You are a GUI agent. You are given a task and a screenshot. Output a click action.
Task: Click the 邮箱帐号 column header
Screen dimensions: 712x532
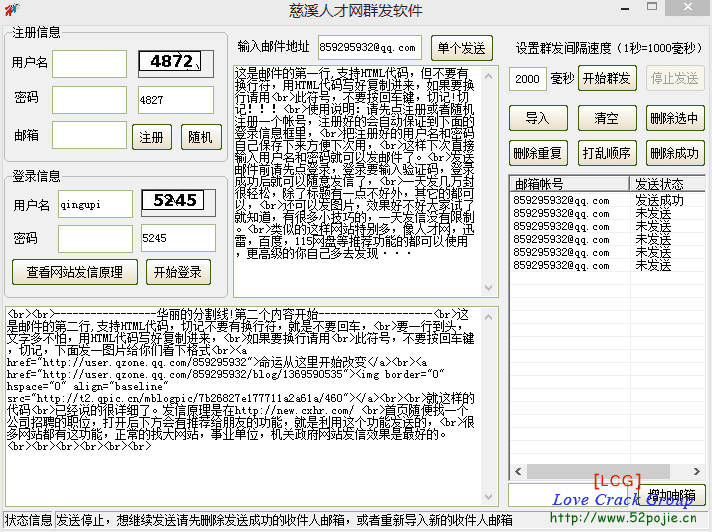[569, 185]
